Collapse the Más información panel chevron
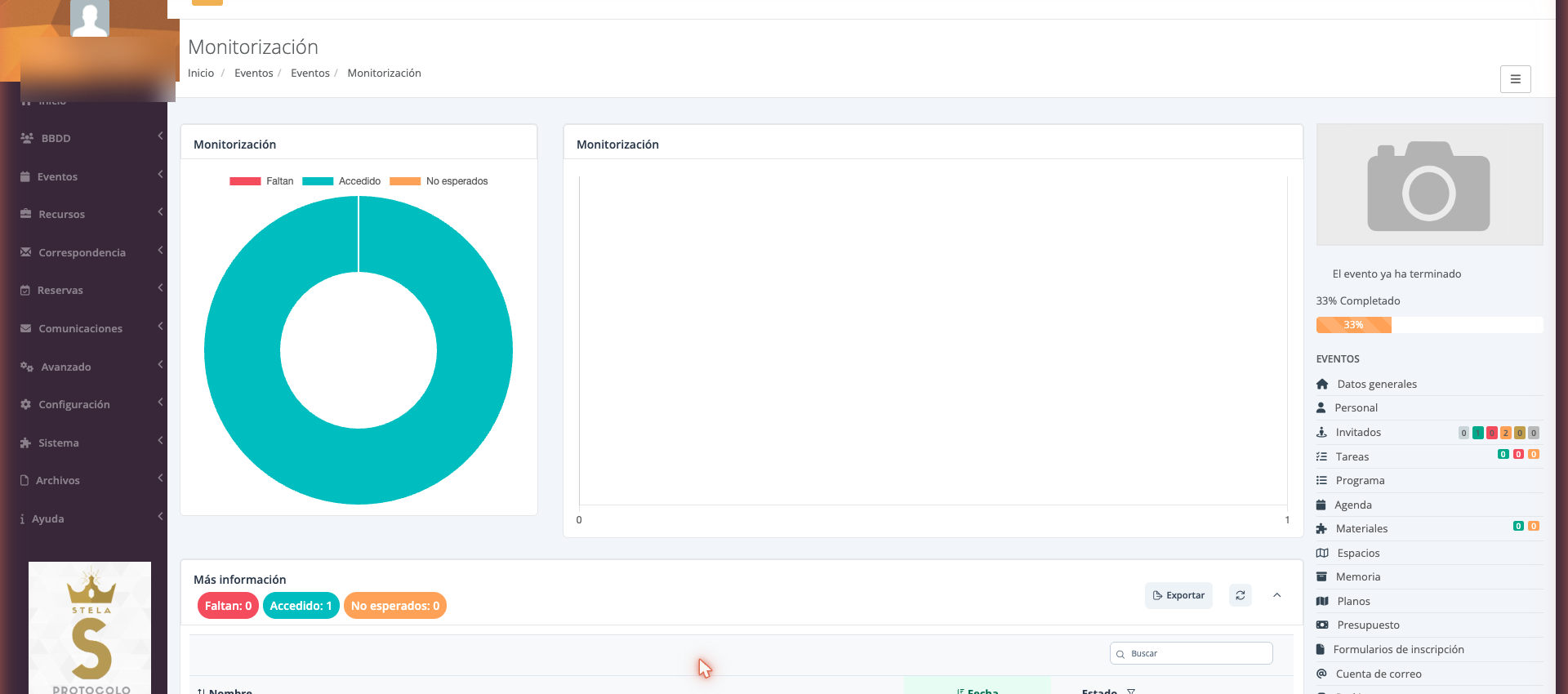This screenshot has width=1568, height=694. click(1276, 595)
